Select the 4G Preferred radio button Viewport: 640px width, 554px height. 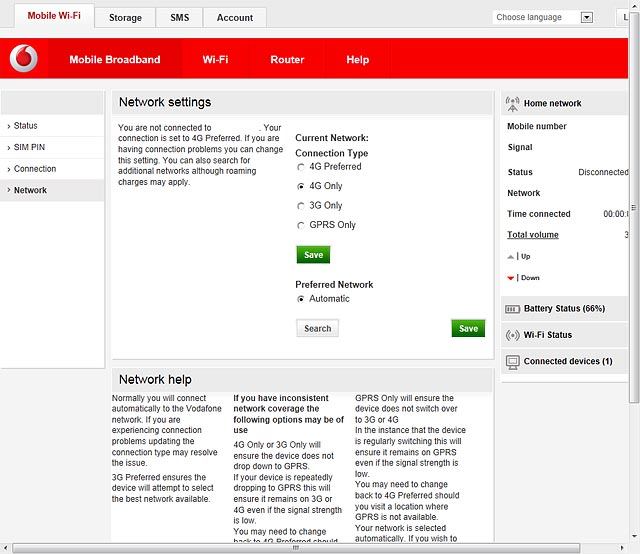[301, 167]
